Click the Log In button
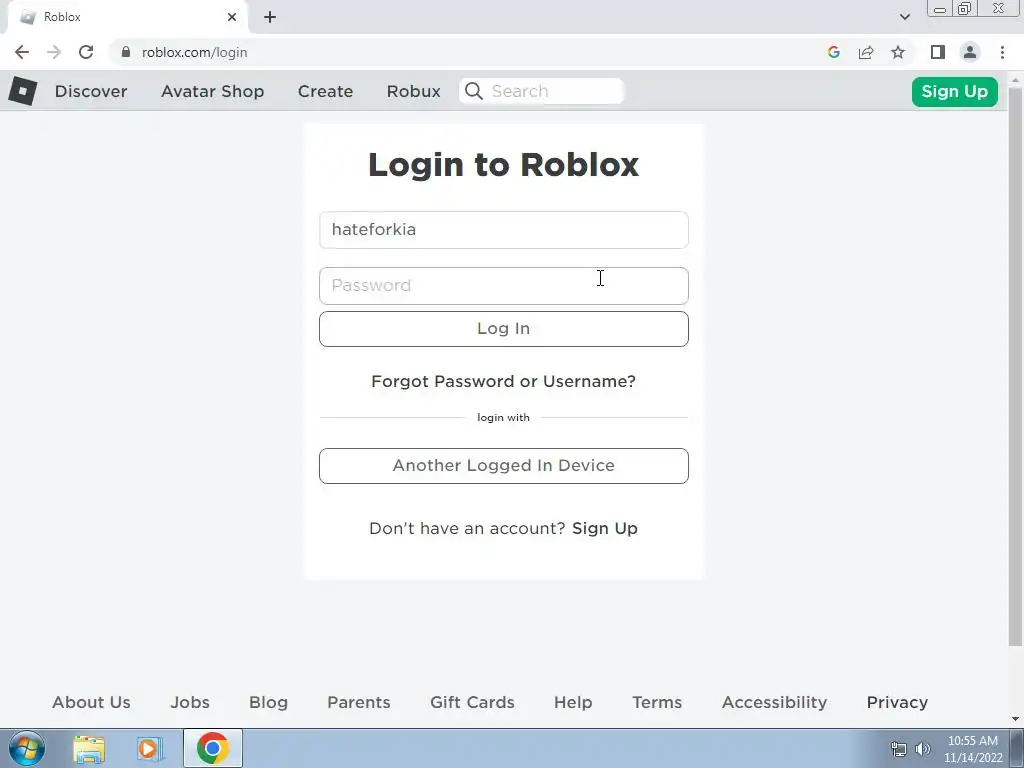 [504, 328]
